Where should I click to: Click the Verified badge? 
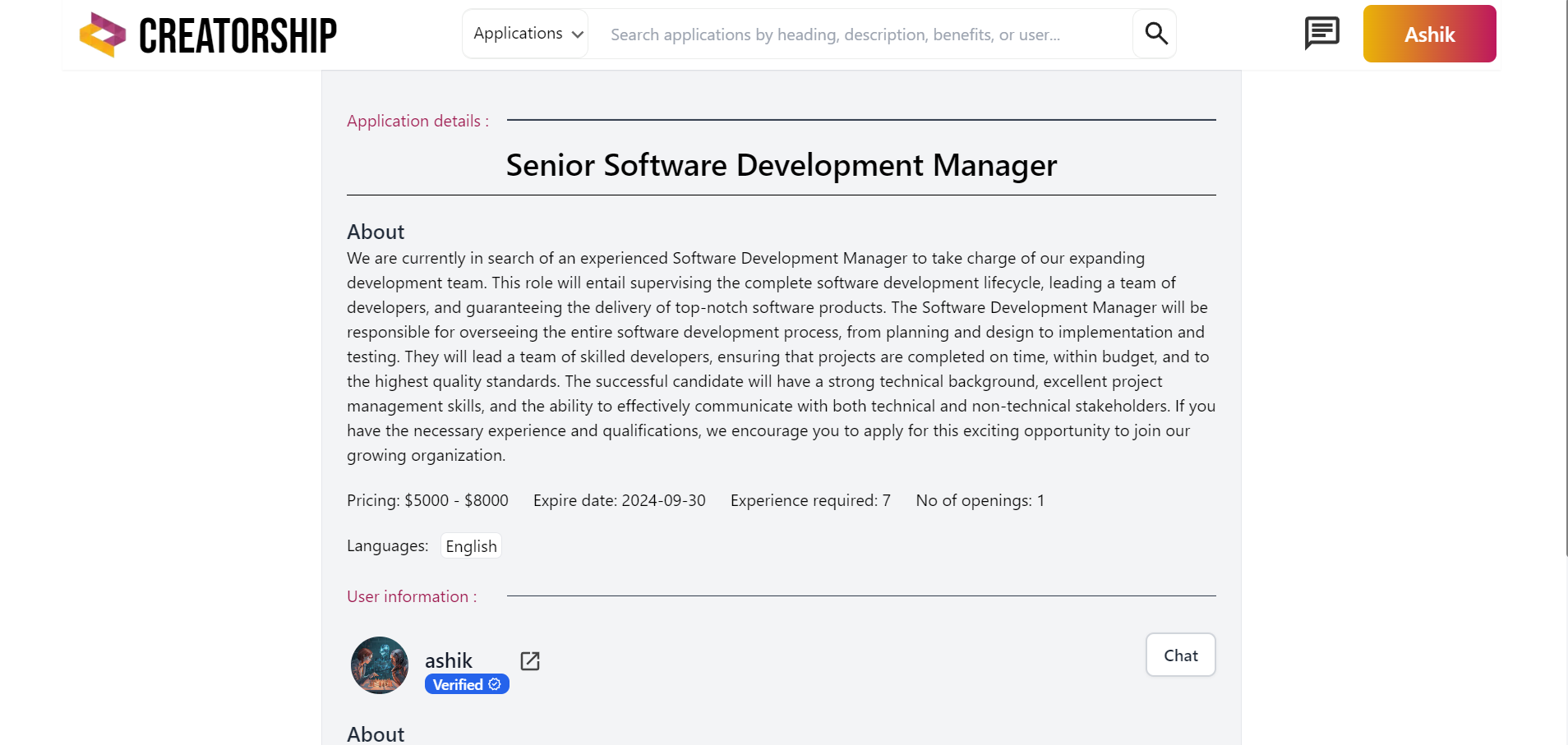coord(467,684)
